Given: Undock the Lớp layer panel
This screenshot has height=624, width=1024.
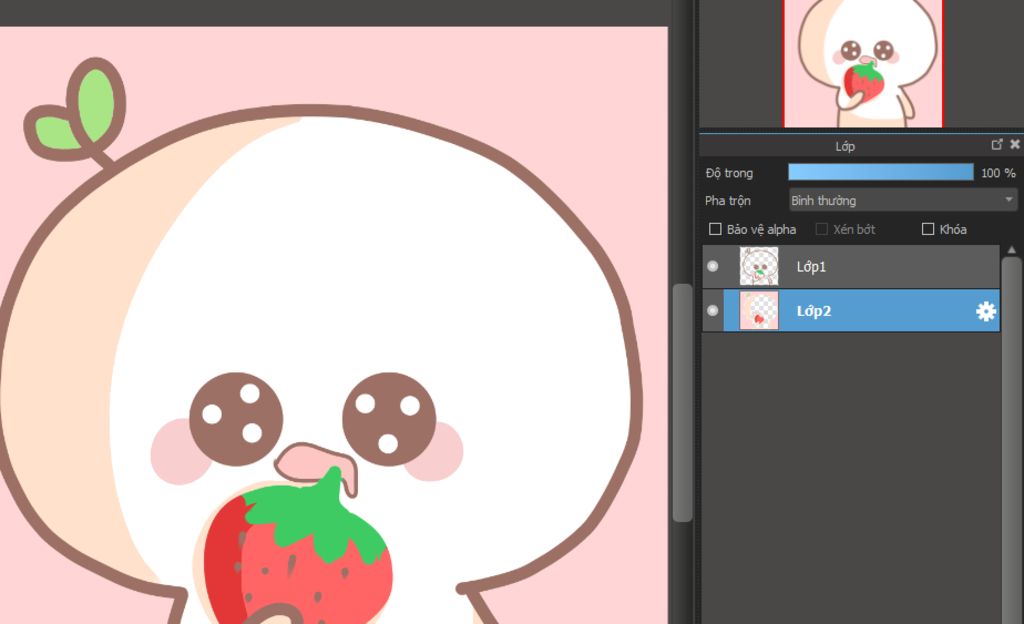Looking at the screenshot, I should (x=997, y=145).
